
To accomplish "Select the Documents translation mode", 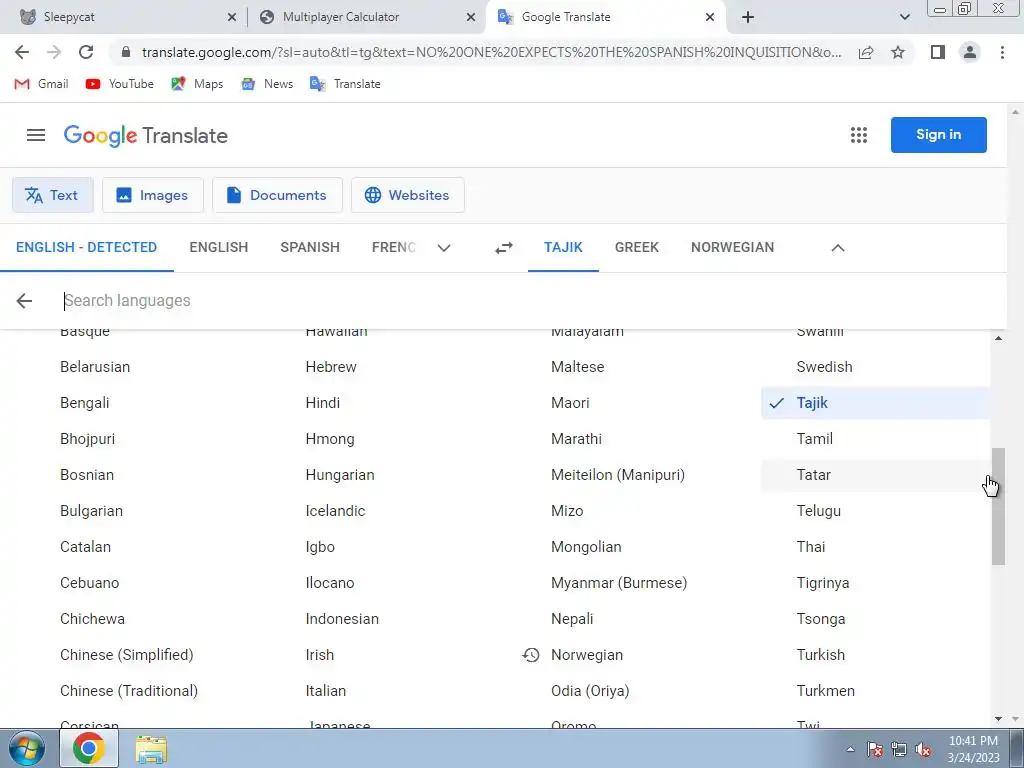I will (278, 195).
